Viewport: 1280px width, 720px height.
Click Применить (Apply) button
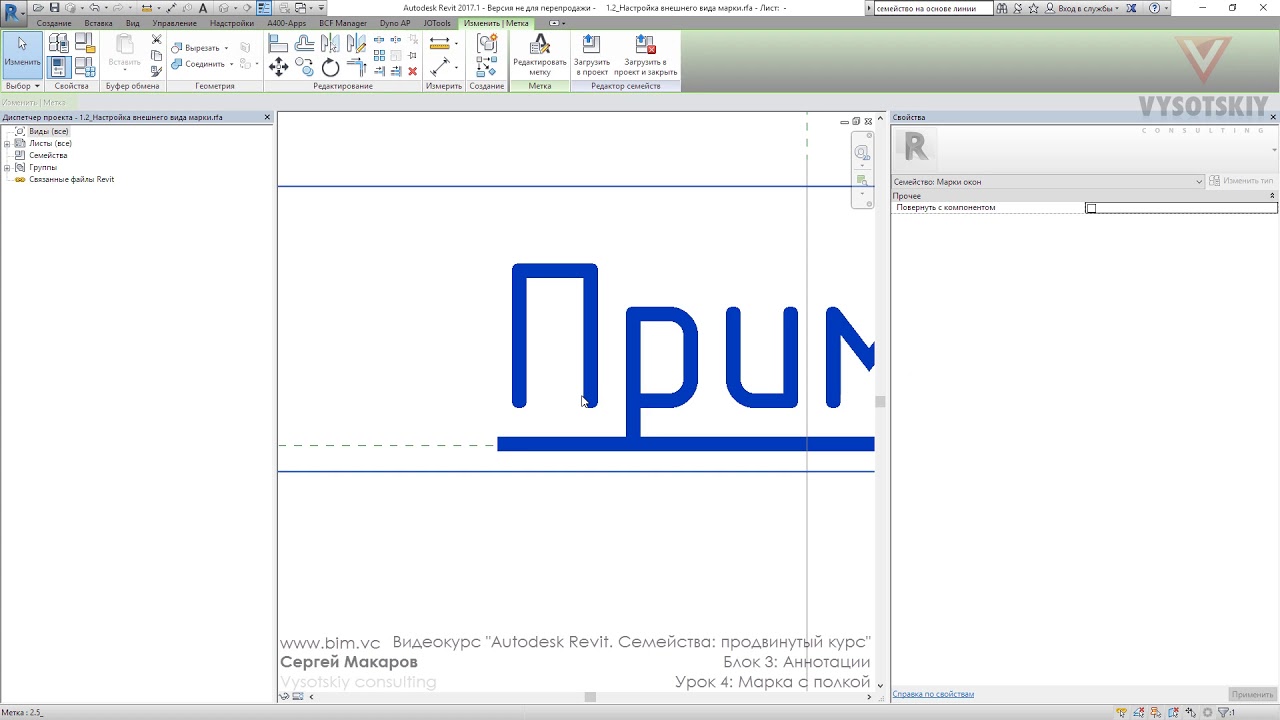click(1252, 694)
